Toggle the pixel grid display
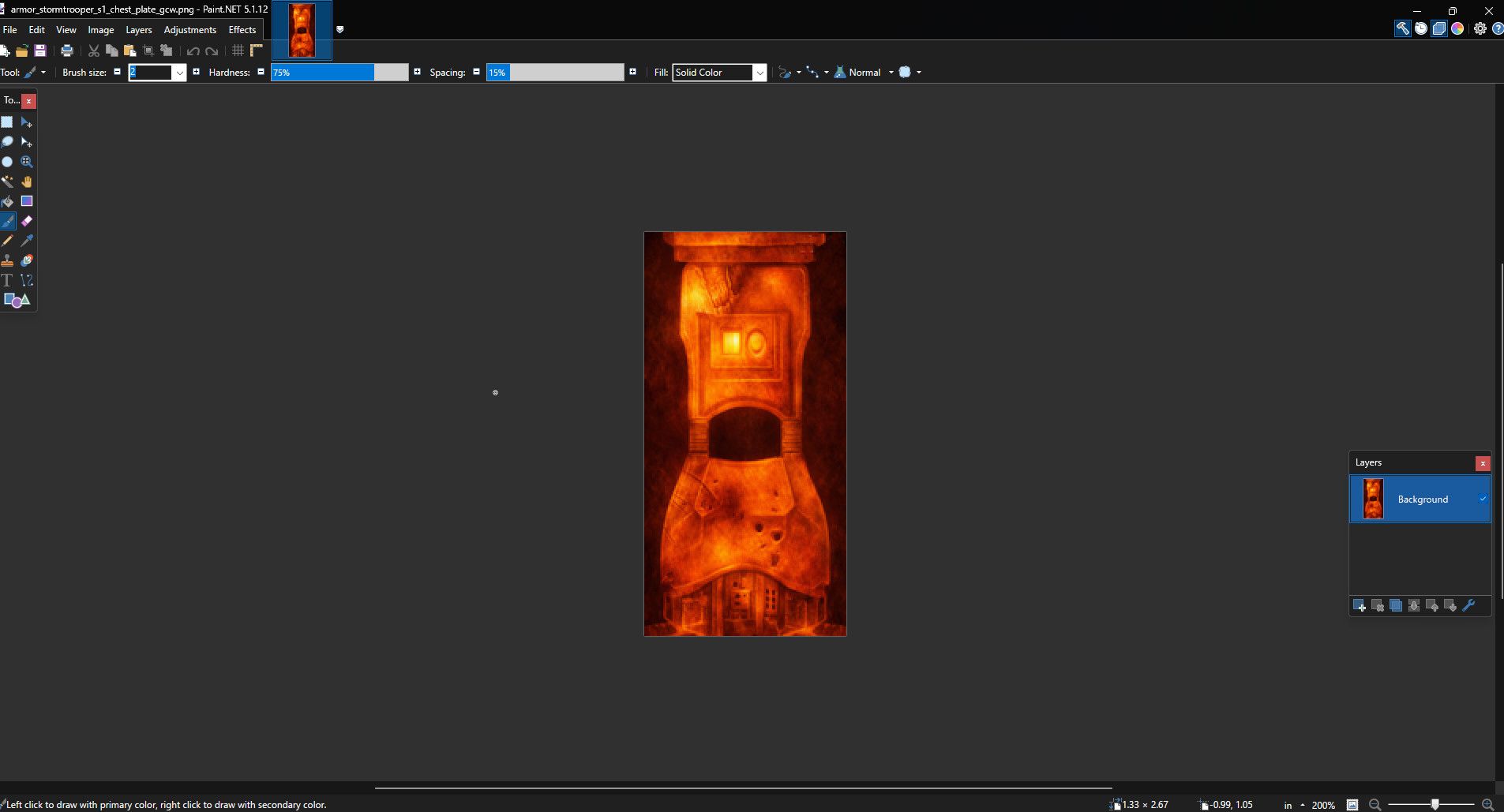This screenshot has width=1504, height=812. 238,51
